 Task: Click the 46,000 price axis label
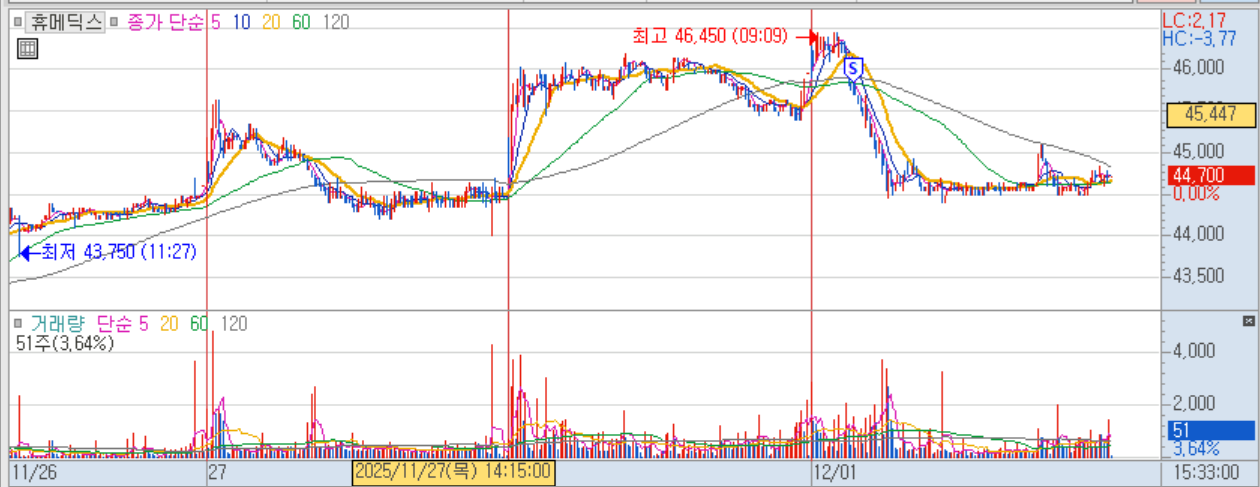point(1198,68)
